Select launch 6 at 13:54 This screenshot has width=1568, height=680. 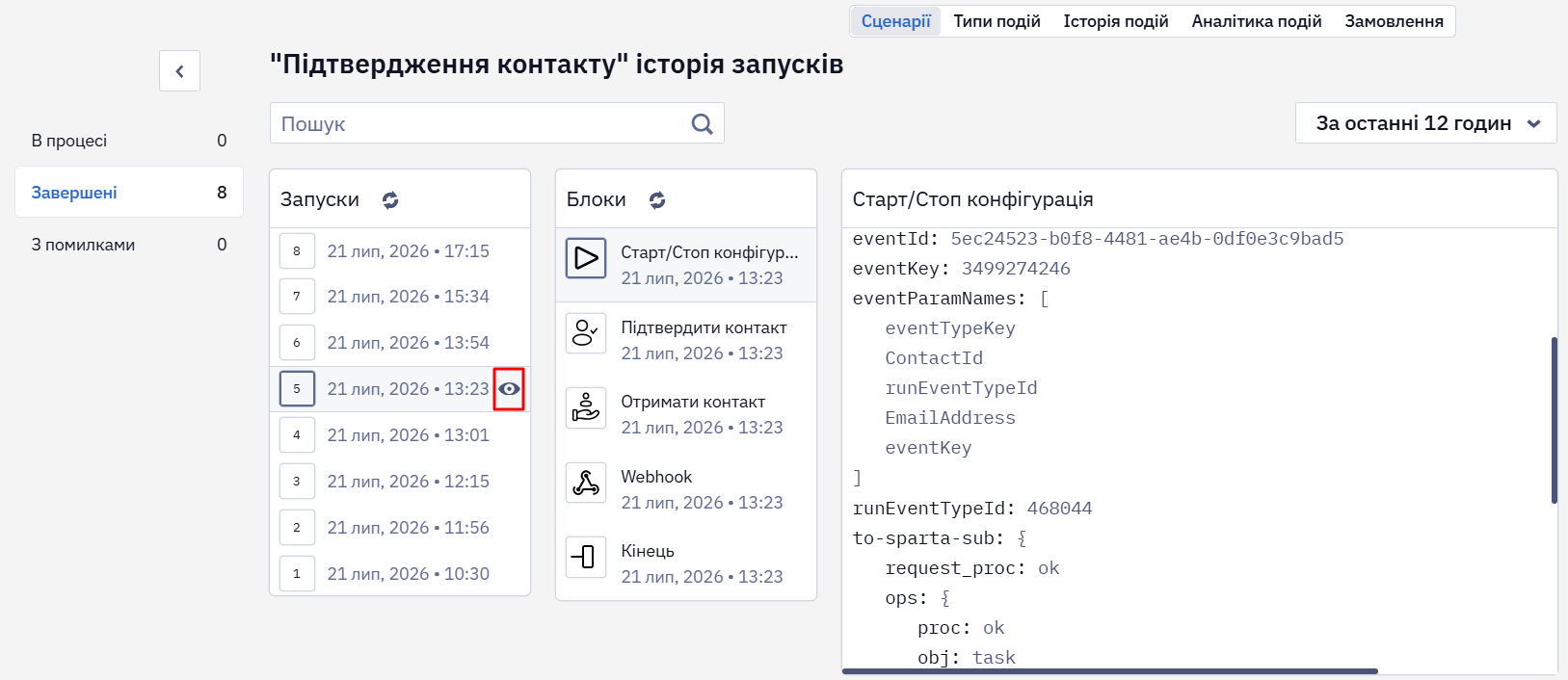click(x=400, y=343)
